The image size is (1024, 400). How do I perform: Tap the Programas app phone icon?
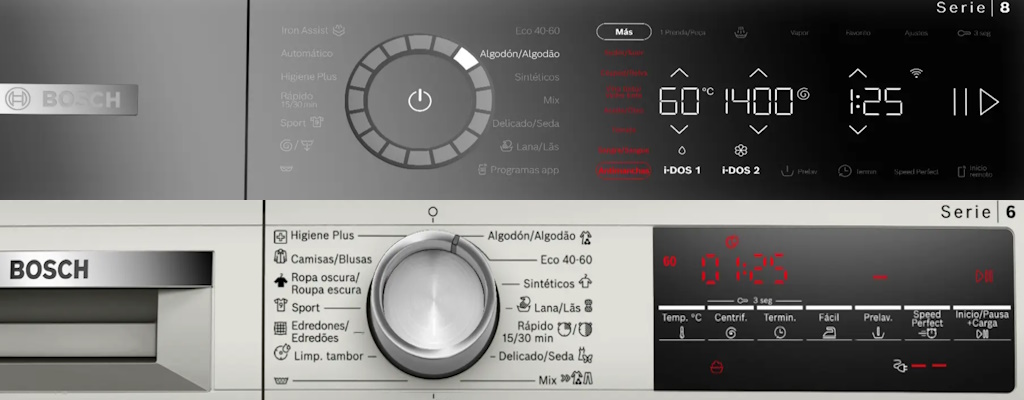coord(483,169)
